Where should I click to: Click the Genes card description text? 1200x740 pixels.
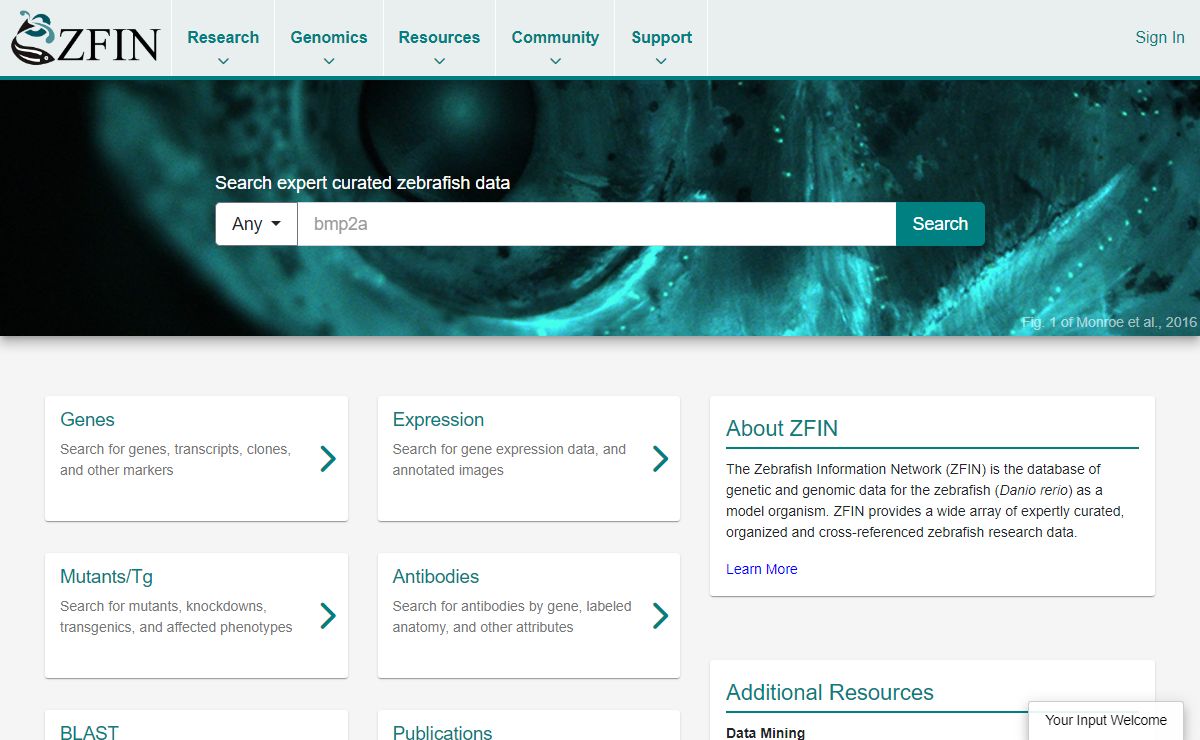[176, 460]
